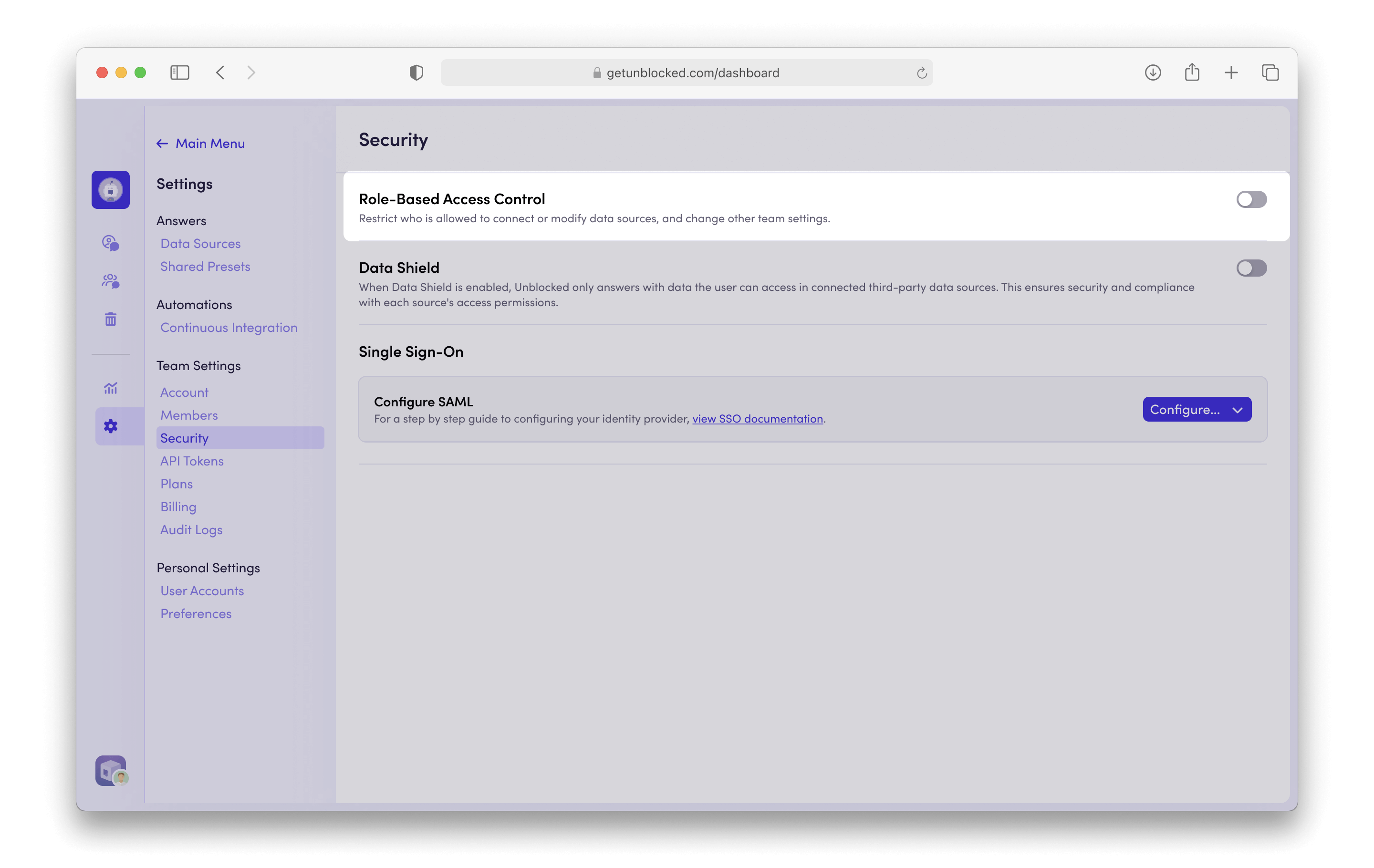Select Audit Logs in Team Settings
Image resolution: width=1374 pixels, height=868 pixels.
point(191,530)
